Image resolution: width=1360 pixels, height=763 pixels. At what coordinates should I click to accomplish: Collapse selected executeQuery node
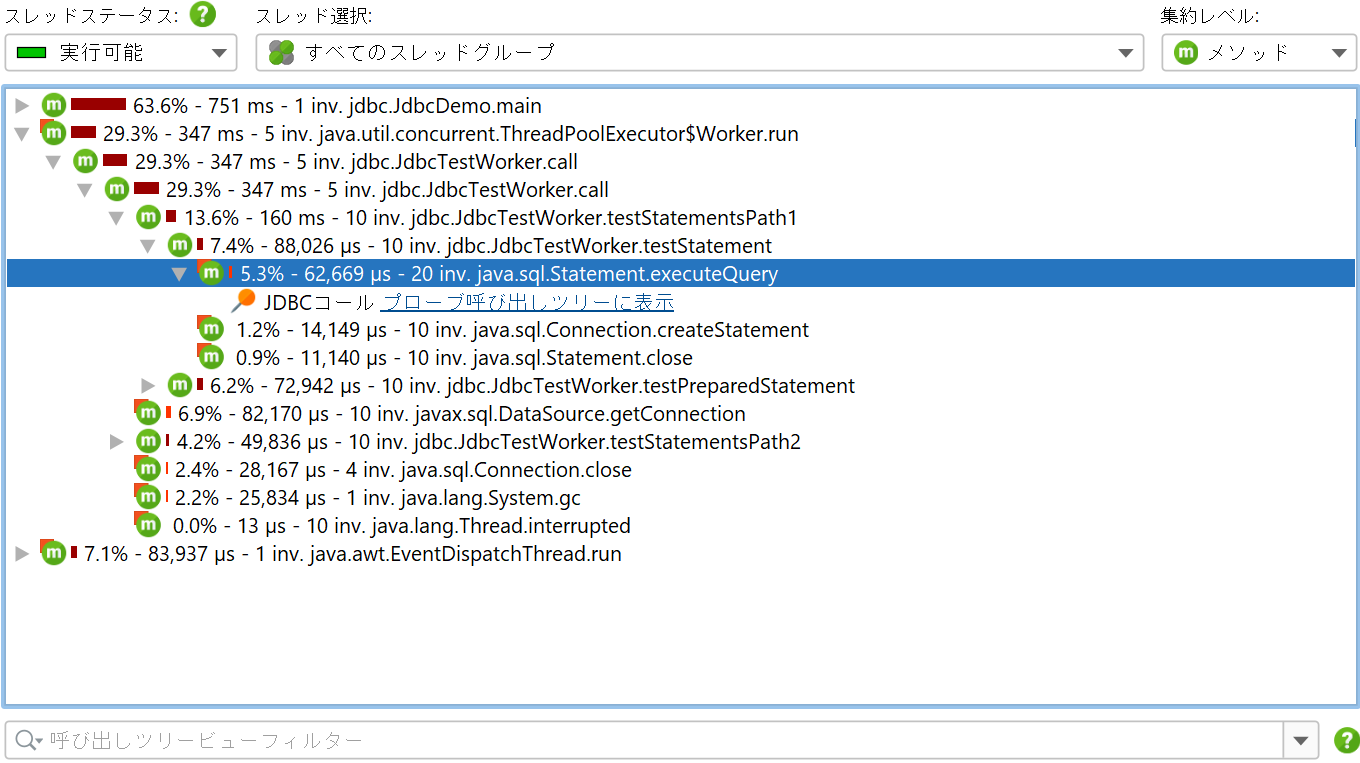tap(179, 274)
